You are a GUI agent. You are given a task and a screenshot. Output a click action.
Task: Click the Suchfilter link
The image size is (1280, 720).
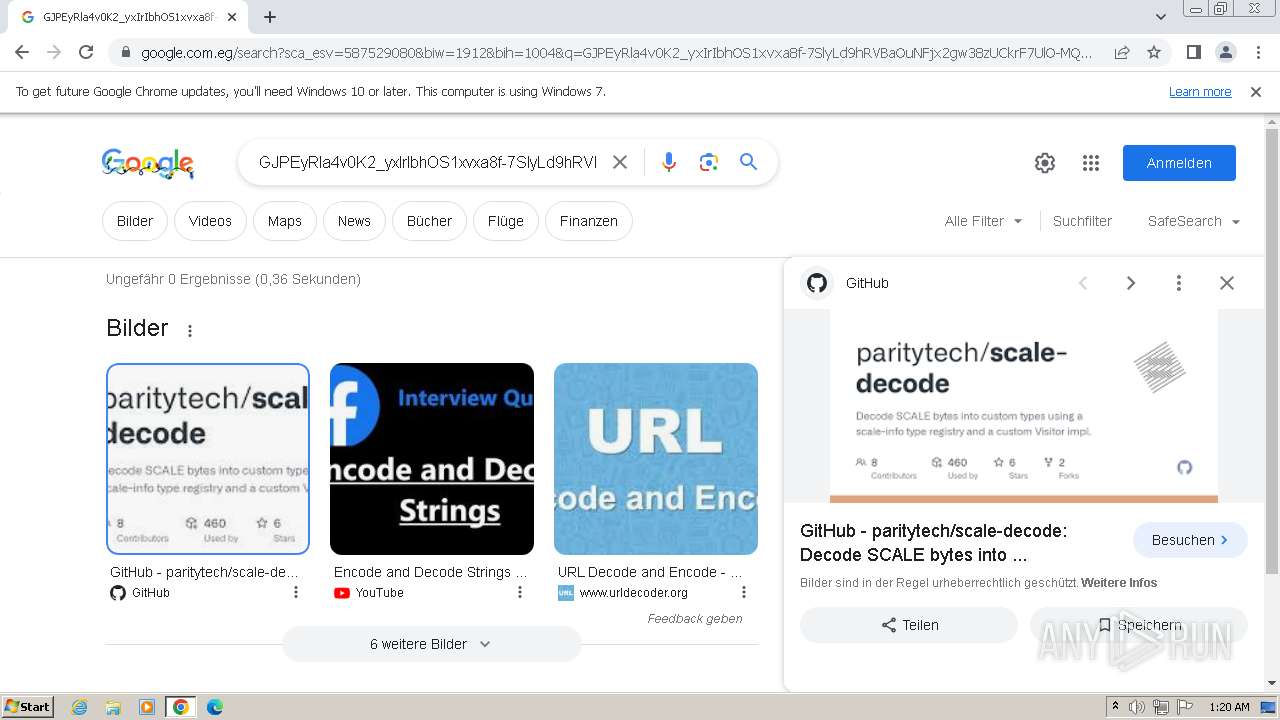[1082, 221]
